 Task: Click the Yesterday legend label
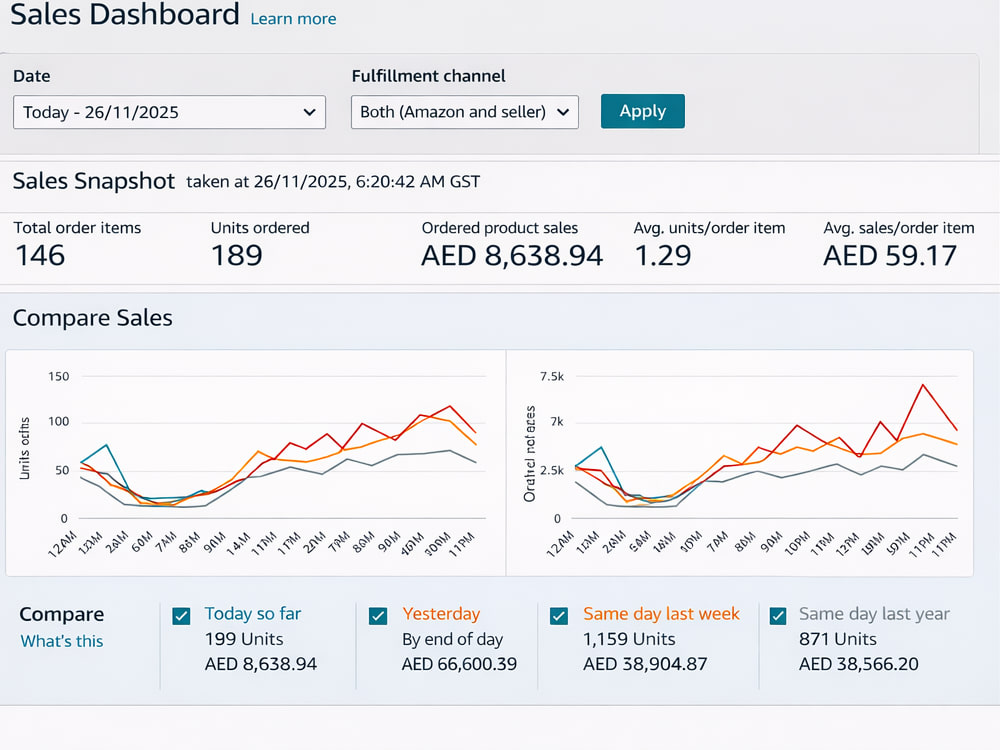[441, 614]
